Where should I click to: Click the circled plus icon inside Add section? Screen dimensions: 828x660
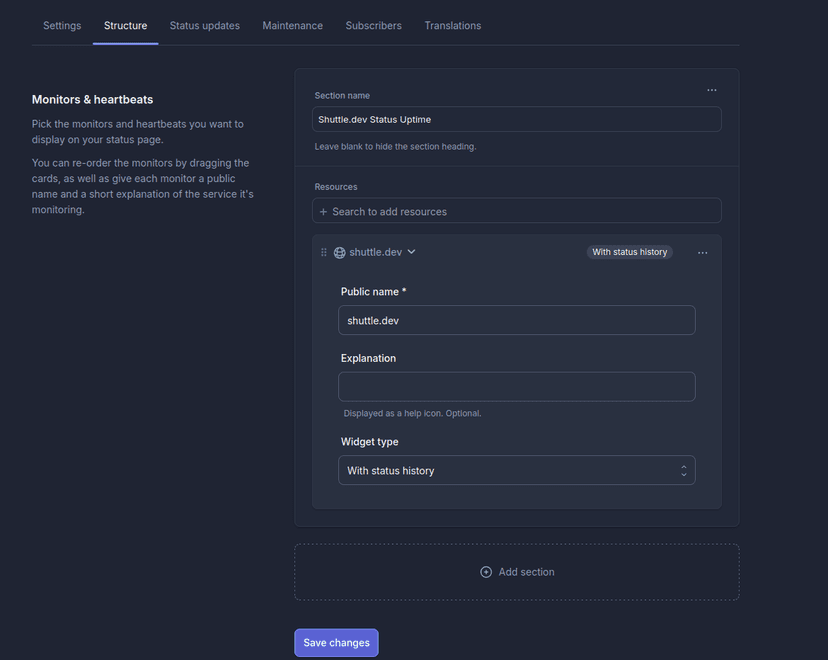(x=486, y=572)
